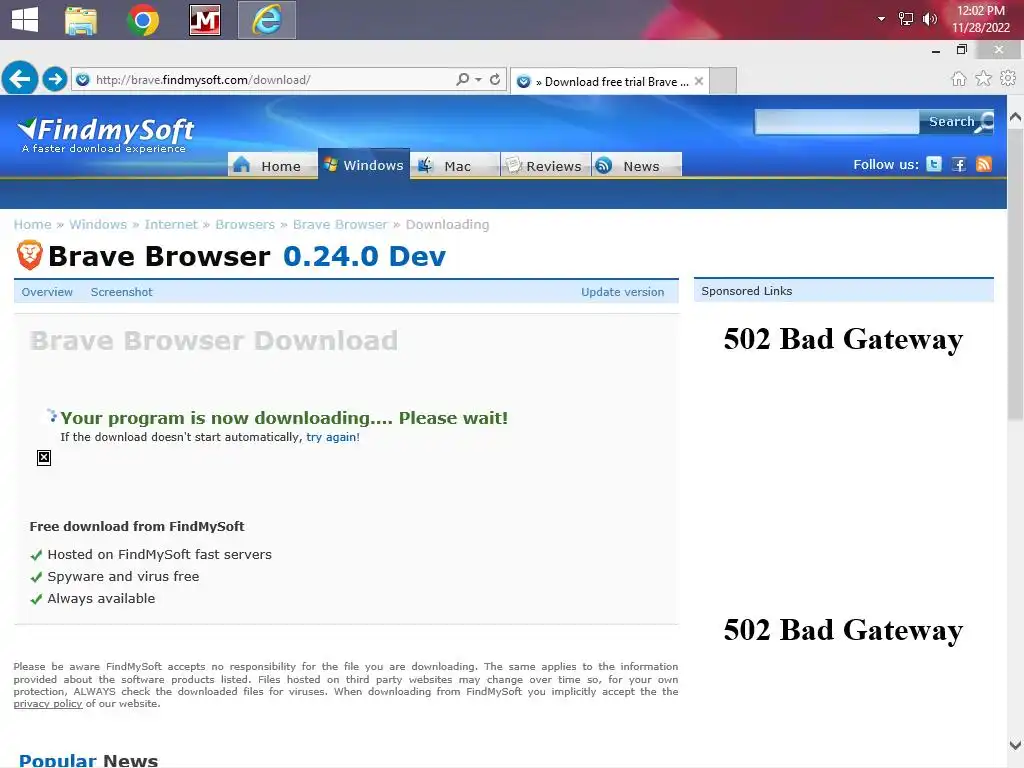Show hidden system tray icons arrow
Image resolution: width=1024 pixels, height=768 pixels.
882,19
